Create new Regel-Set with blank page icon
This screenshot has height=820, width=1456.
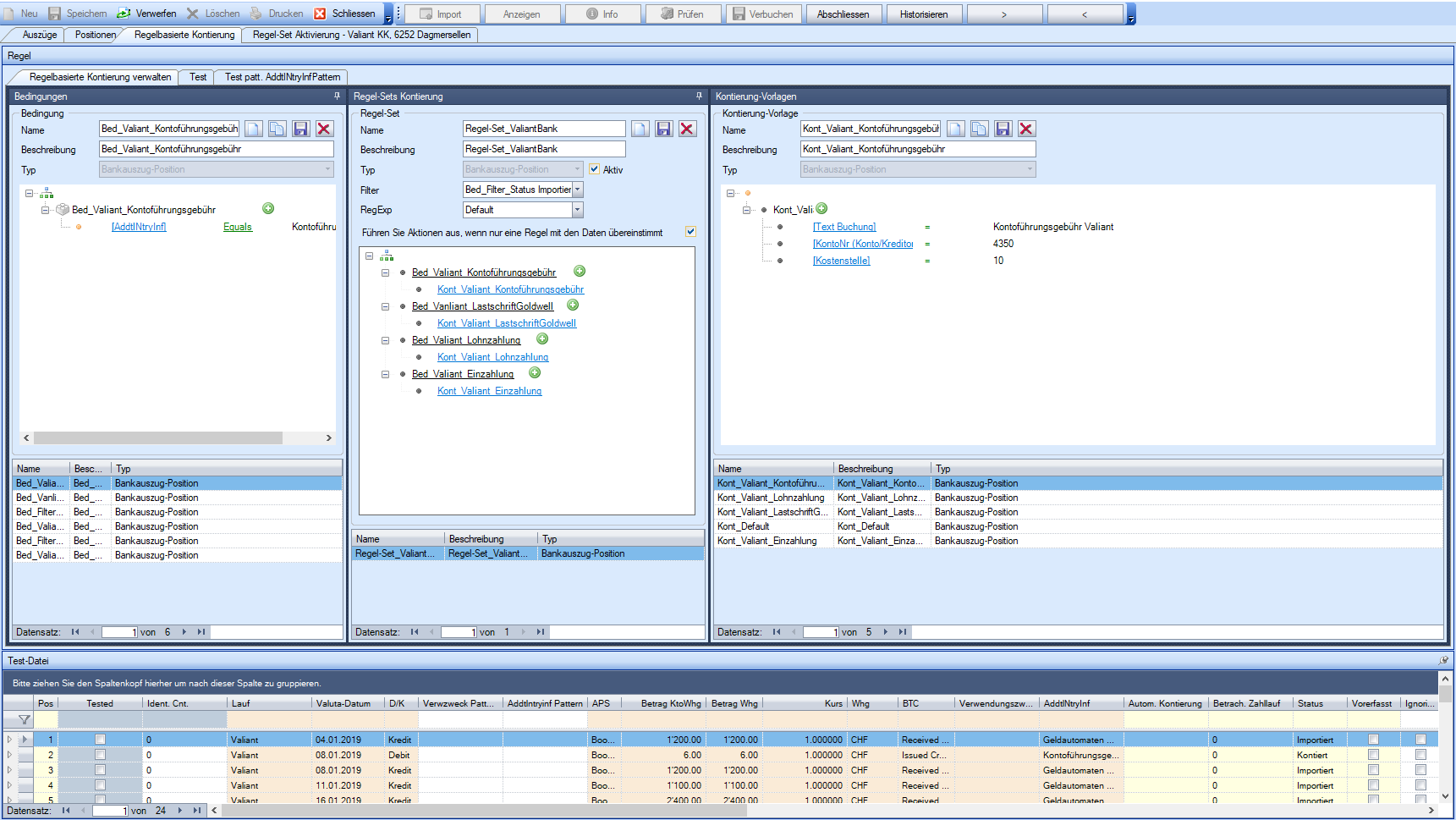(x=640, y=129)
